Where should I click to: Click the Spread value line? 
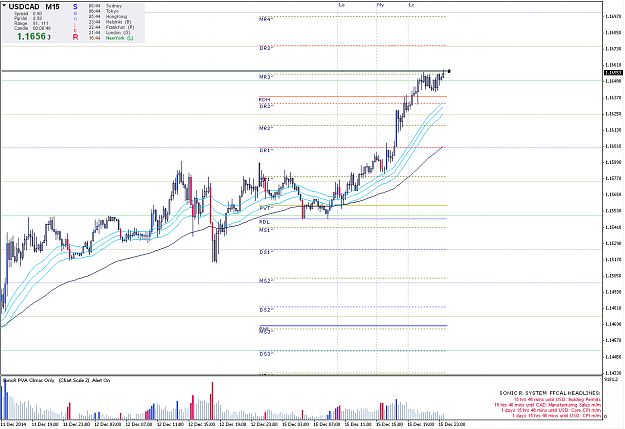coord(28,13)
